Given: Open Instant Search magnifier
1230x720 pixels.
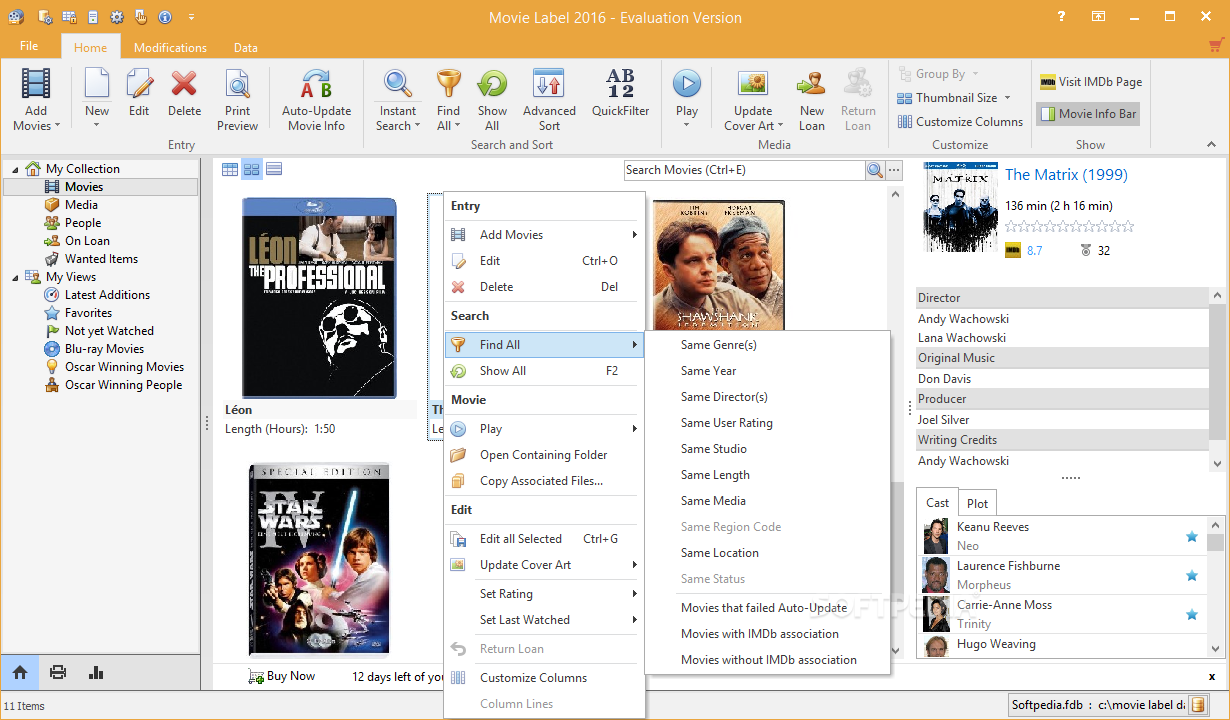Looking at the screenshot, I should point(398,84).
